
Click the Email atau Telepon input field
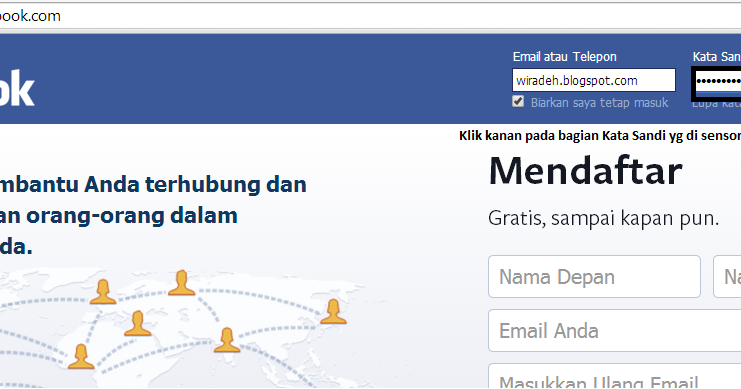point(594,80)
